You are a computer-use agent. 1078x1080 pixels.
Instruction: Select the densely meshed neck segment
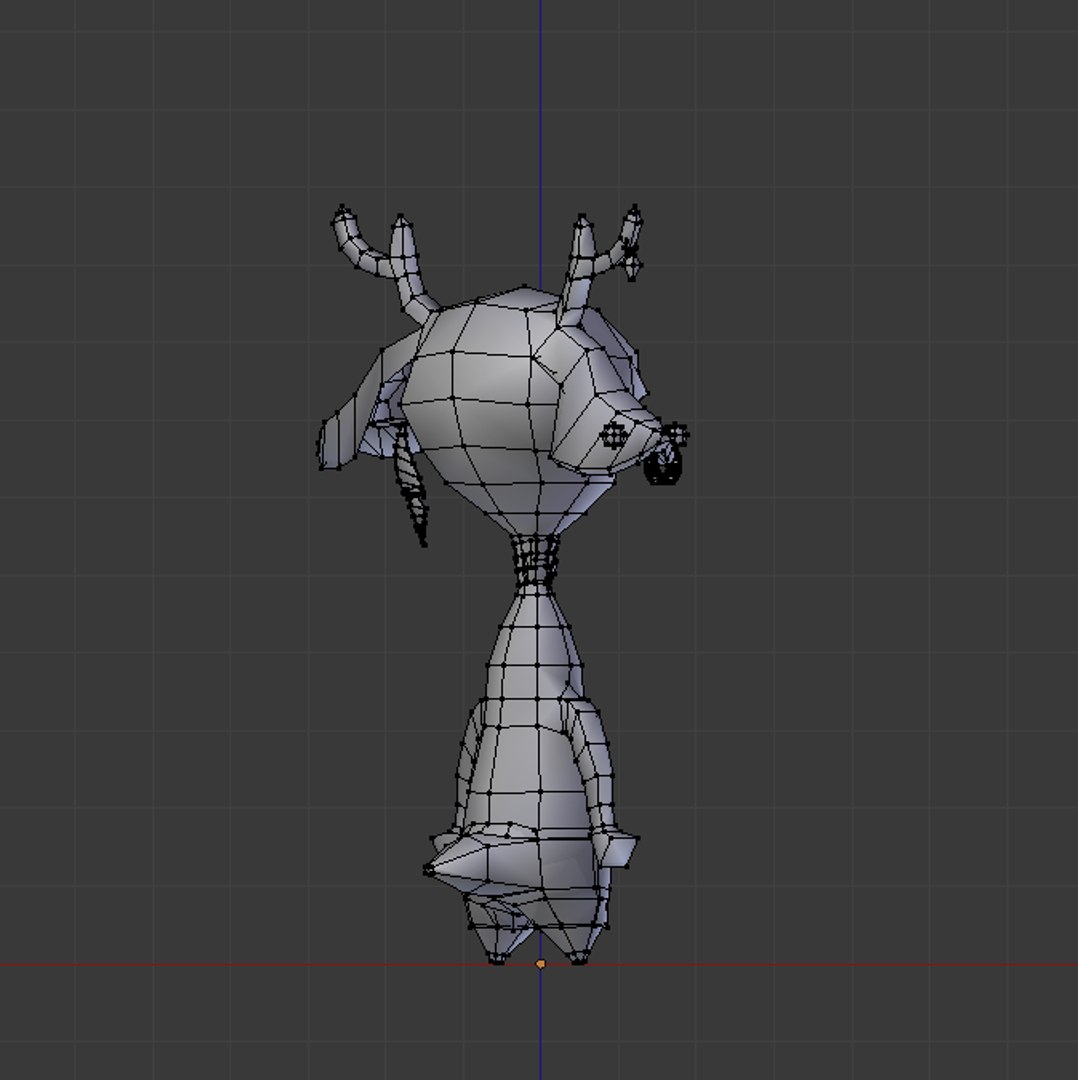(x=535, y=562)
